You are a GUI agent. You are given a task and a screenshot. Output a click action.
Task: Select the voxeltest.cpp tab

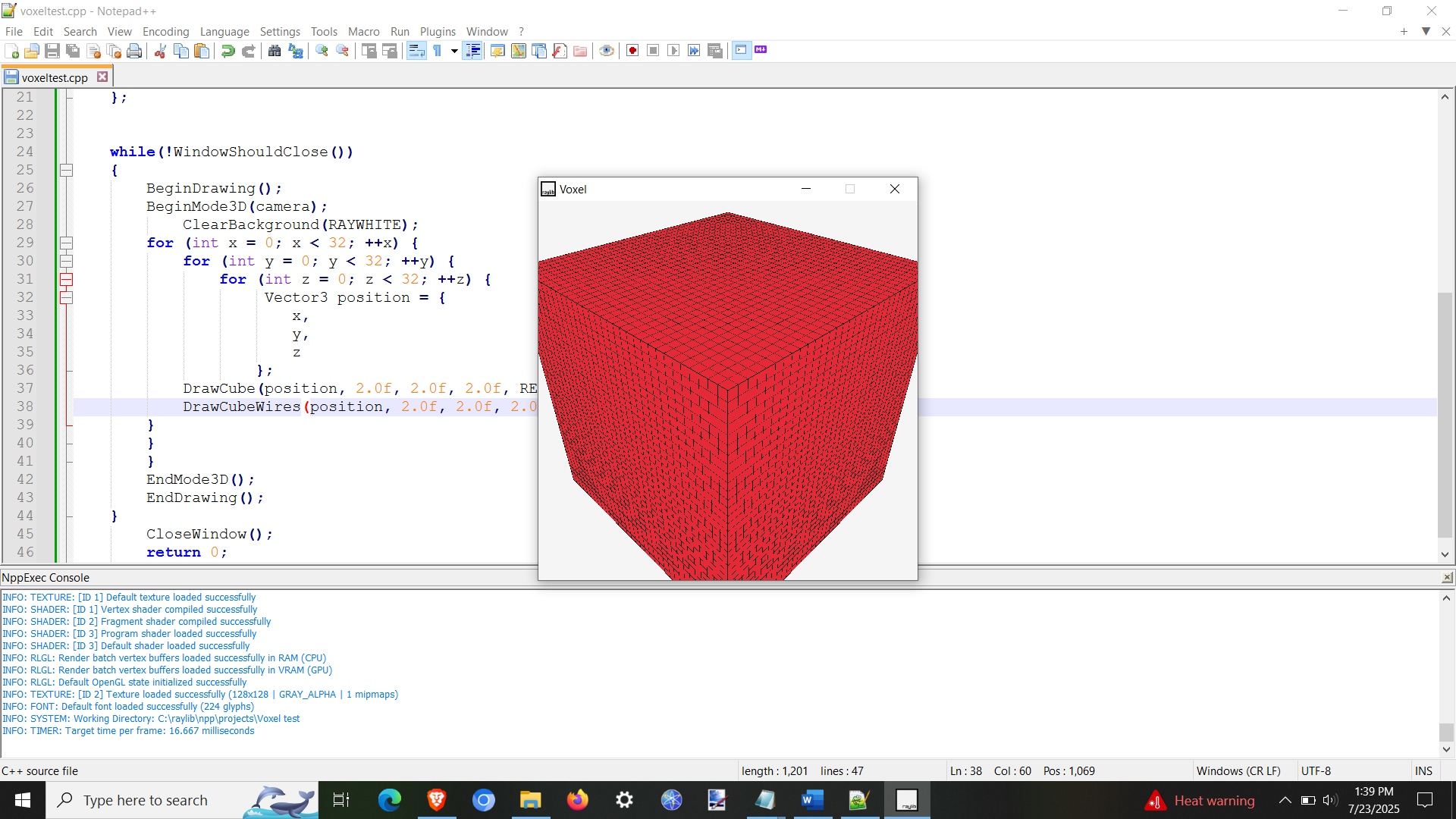pos(55,77)
